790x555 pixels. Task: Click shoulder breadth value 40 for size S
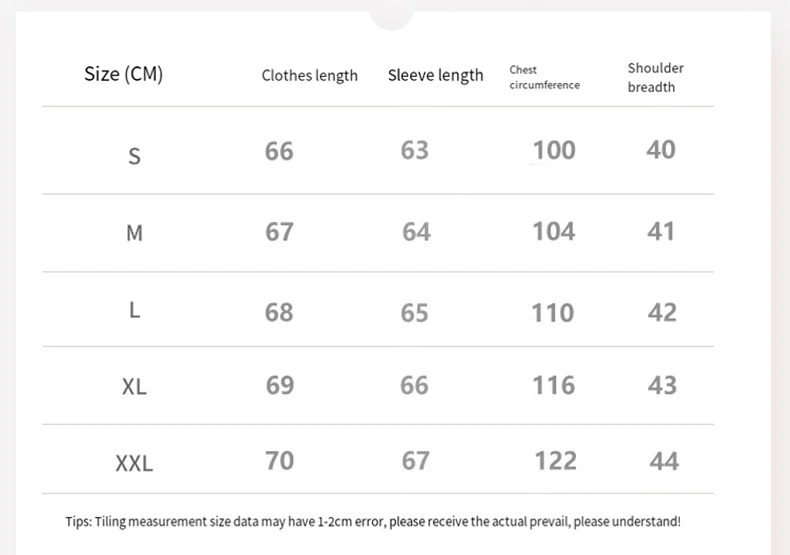pyautogui.click(x=661, y=150)
